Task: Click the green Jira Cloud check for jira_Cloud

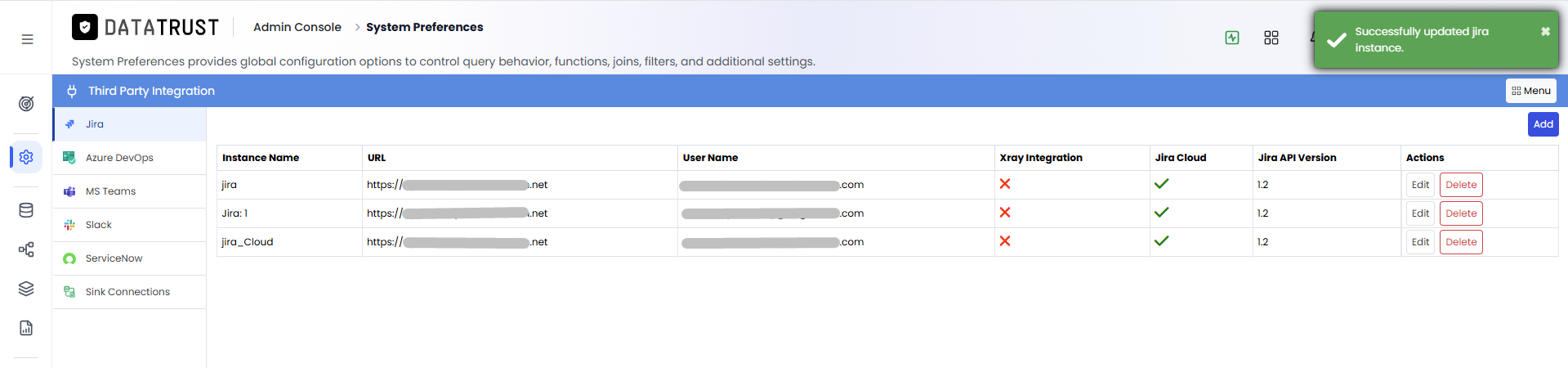Action: pyautogui.click(x=1161, y=241)
